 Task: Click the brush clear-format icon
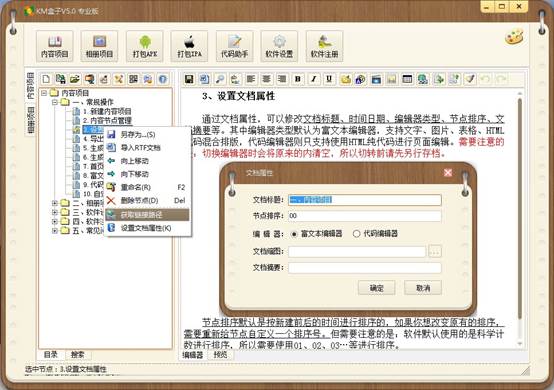click(470, 79)
